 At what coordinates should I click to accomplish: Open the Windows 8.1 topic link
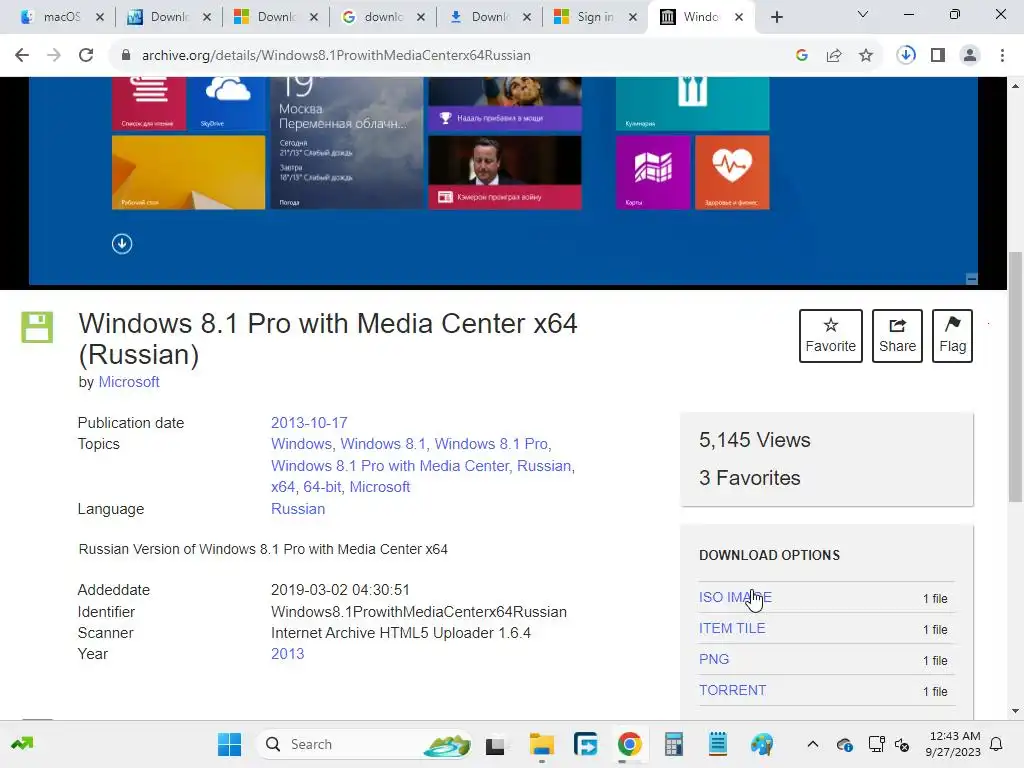[x=383, y=444]
